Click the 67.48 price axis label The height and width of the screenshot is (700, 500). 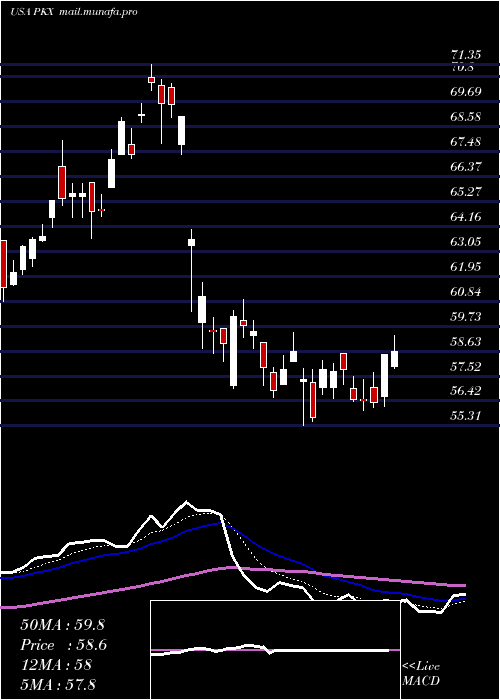point(466,142)
